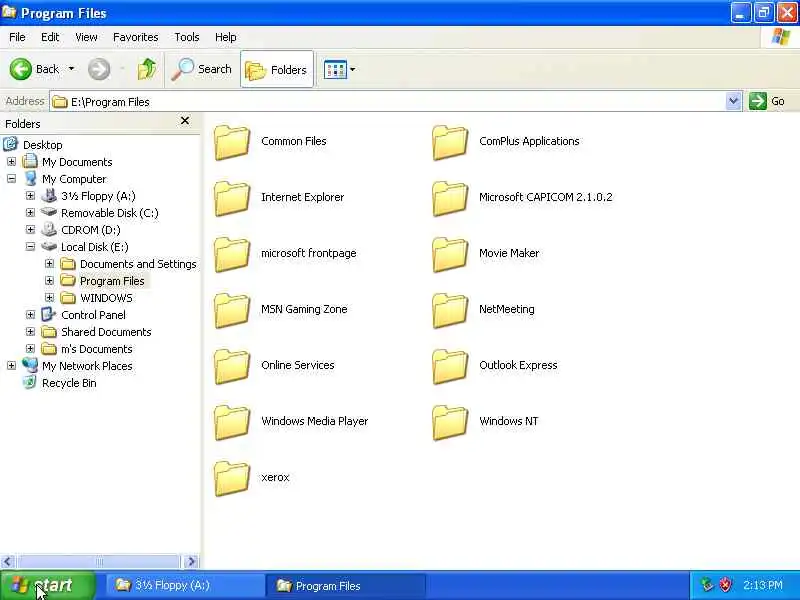This screenshot has width=800, height=600.
Task: Click the Start button
Action: [48, 585]
